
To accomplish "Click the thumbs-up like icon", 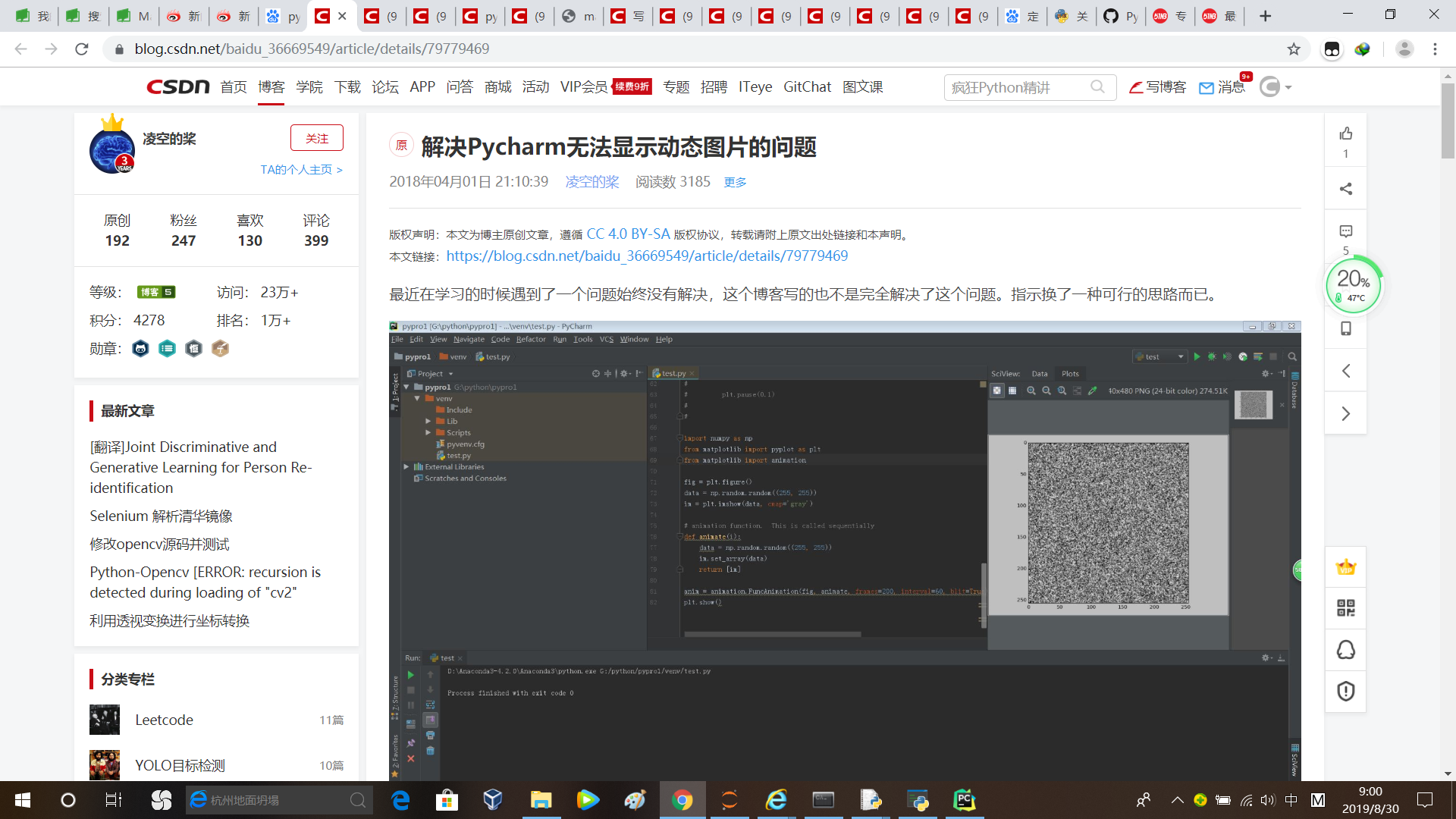I will [x=1345, y=134].
